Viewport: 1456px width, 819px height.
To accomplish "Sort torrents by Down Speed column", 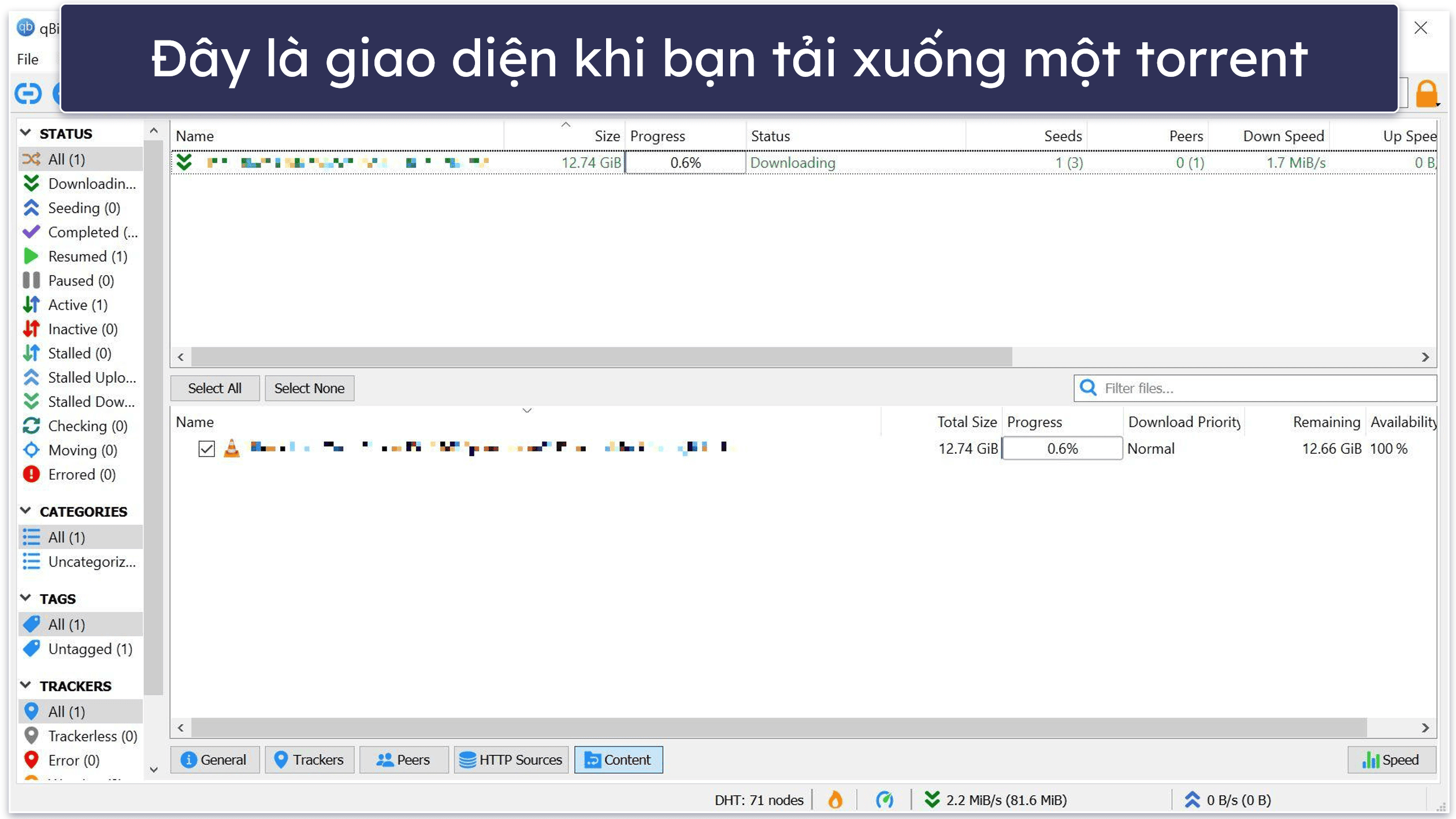I will [1269, 136].
